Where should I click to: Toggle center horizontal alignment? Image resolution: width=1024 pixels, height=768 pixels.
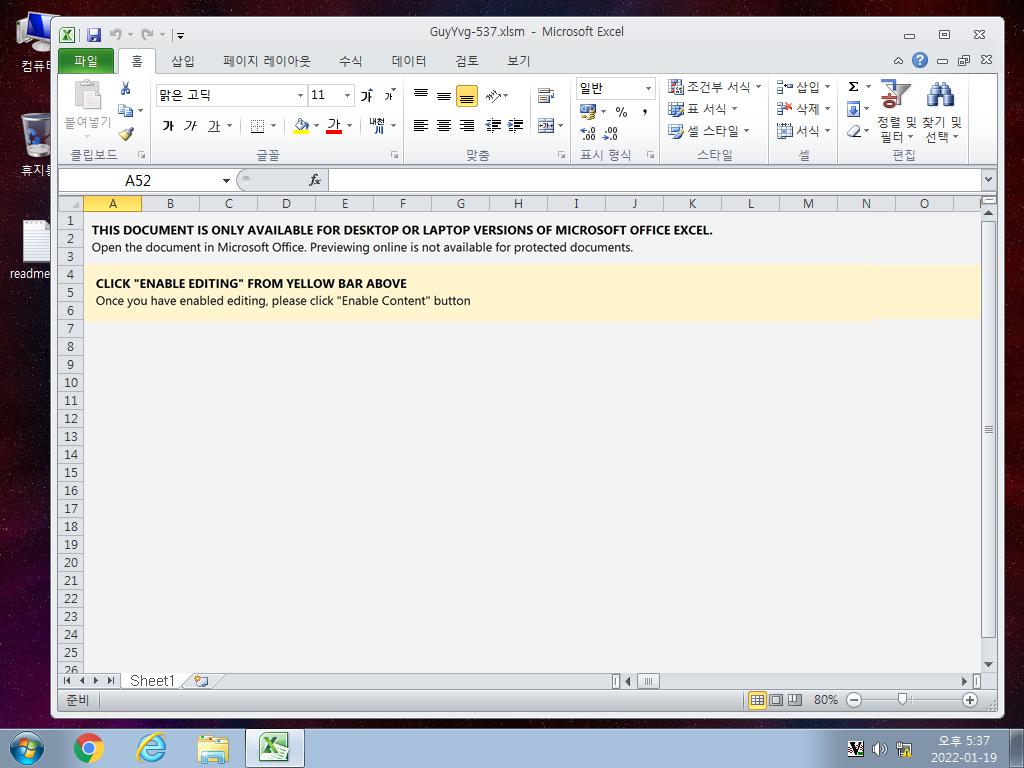click(x=444, y=125)
